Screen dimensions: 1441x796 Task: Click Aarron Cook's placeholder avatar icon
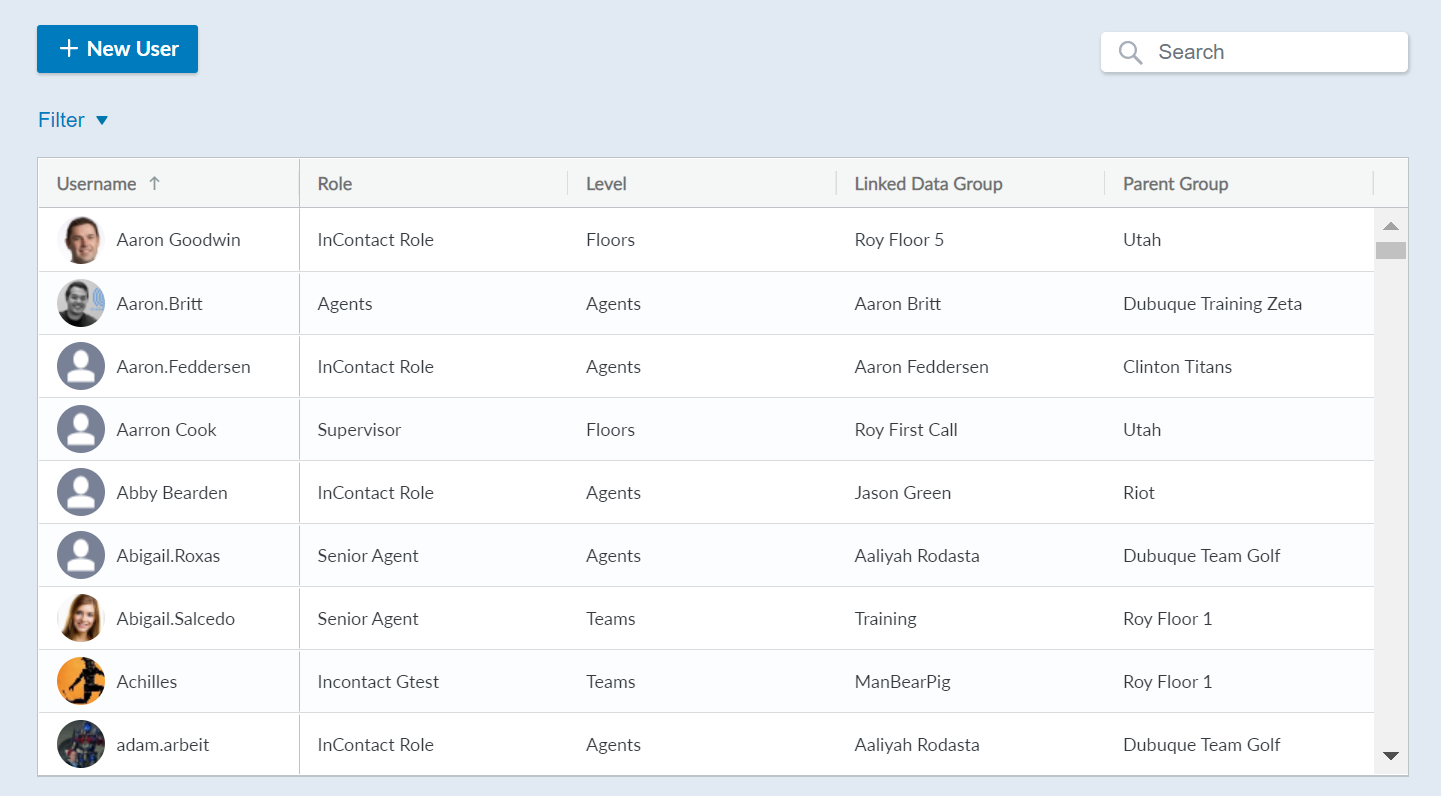pyautogui.click(x=81, y=429)
